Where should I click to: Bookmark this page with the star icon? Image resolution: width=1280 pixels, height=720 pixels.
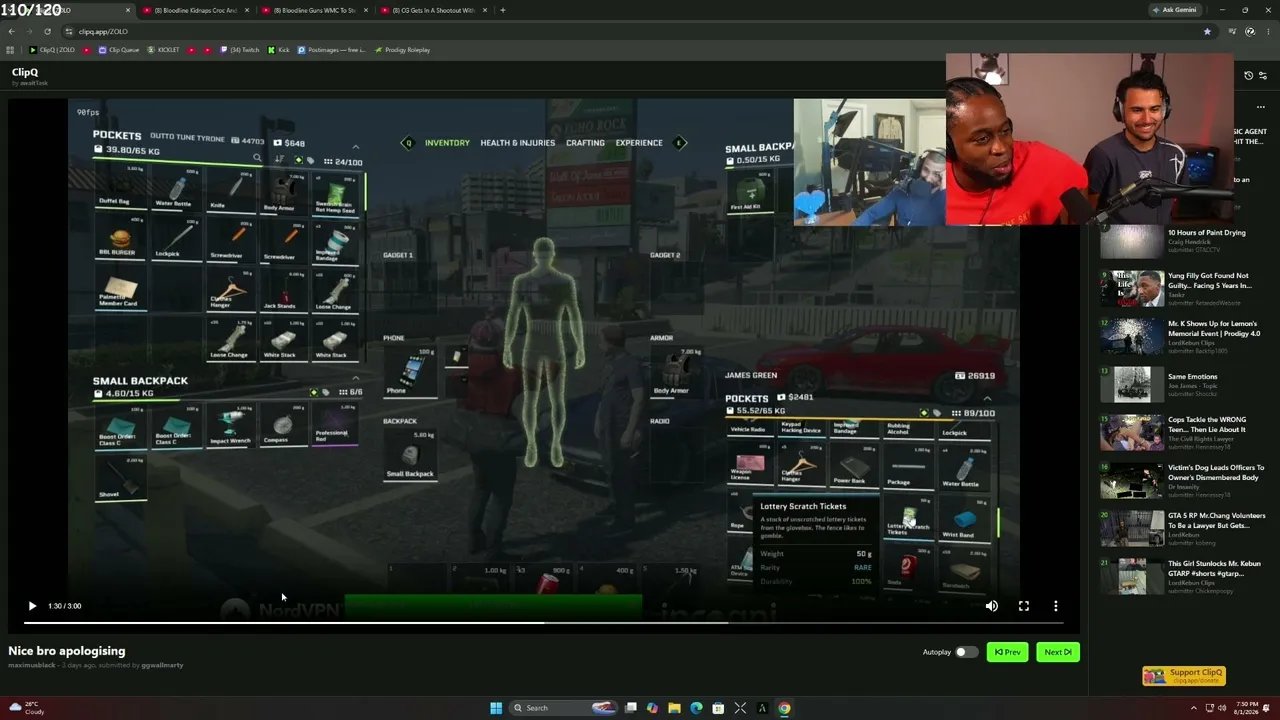(1207, 31)
